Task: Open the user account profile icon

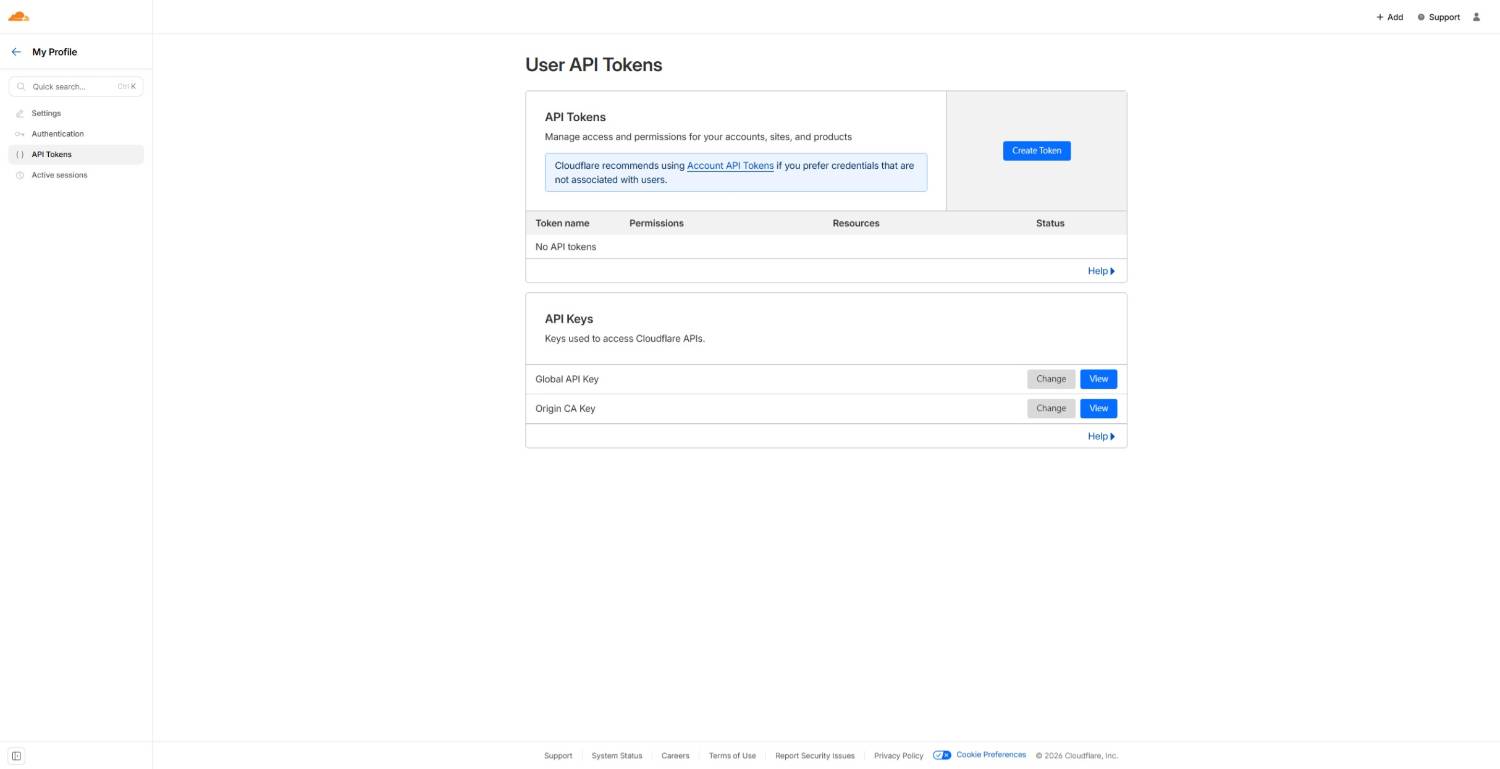Action: coord(1476,17)
